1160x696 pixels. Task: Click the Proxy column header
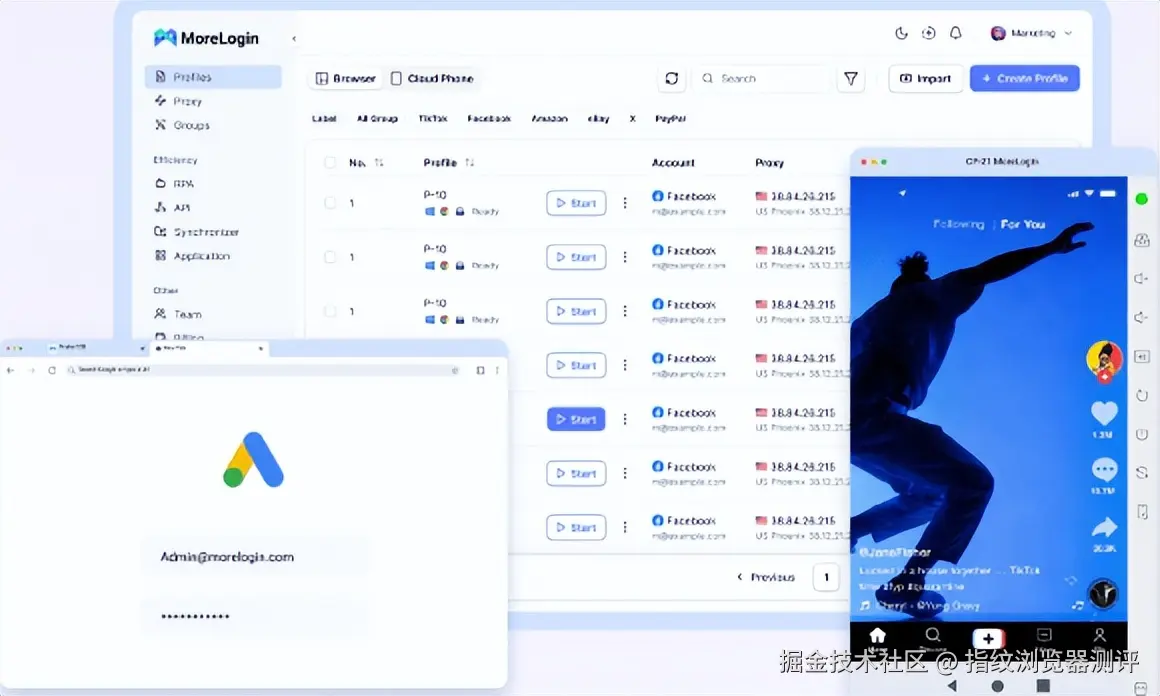[769, 163]
